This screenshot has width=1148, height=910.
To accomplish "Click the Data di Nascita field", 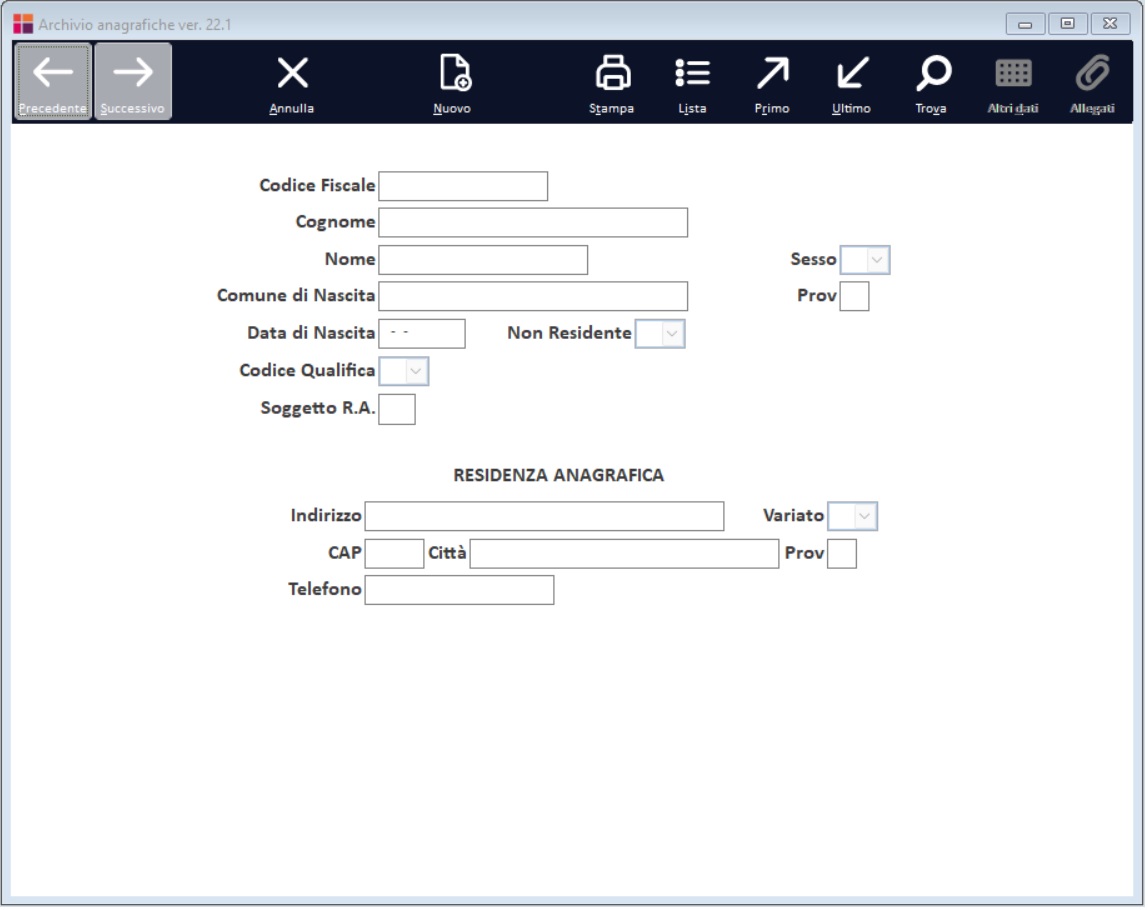I will (422, 335).
